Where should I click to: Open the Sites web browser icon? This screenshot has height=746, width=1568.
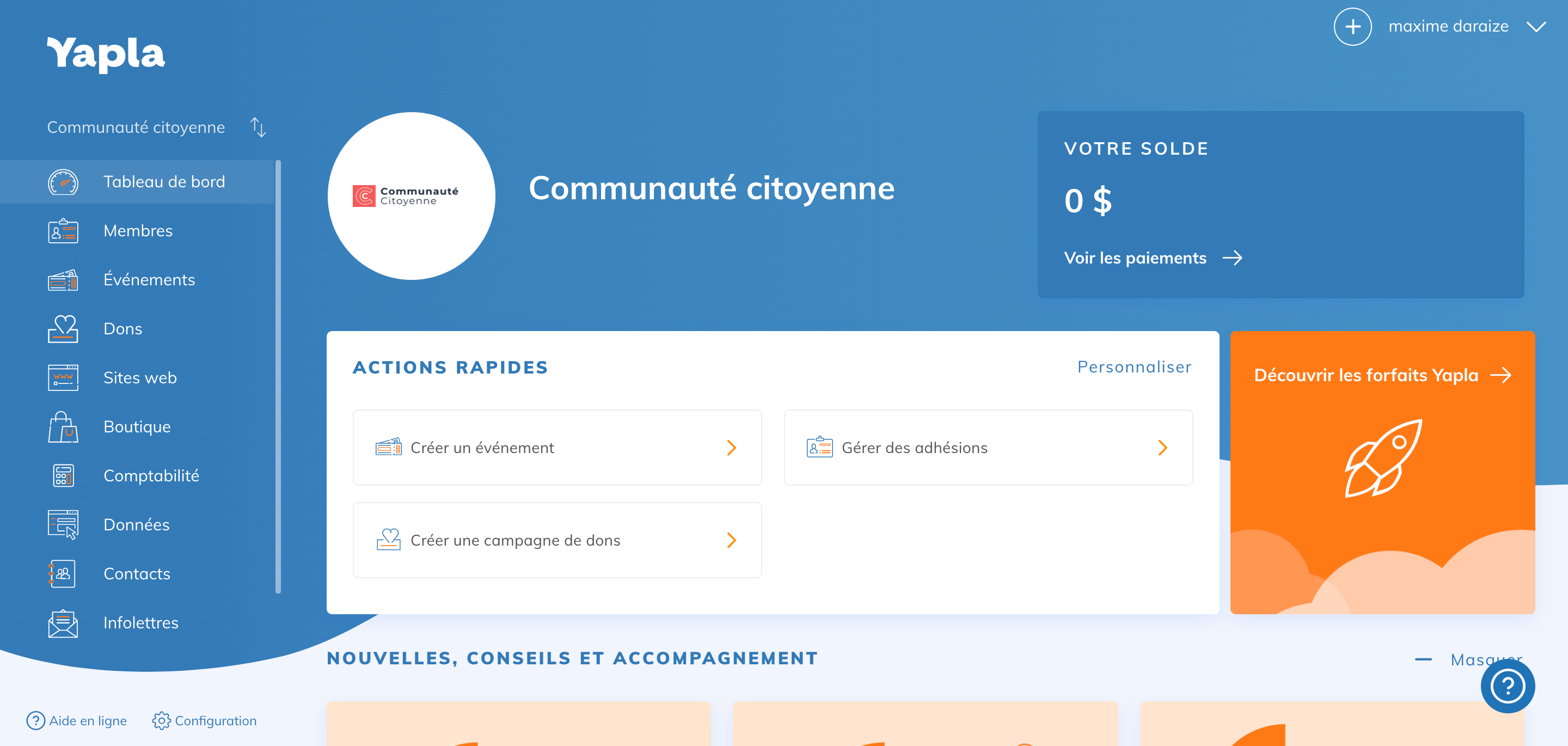click(x=63, y=377)
